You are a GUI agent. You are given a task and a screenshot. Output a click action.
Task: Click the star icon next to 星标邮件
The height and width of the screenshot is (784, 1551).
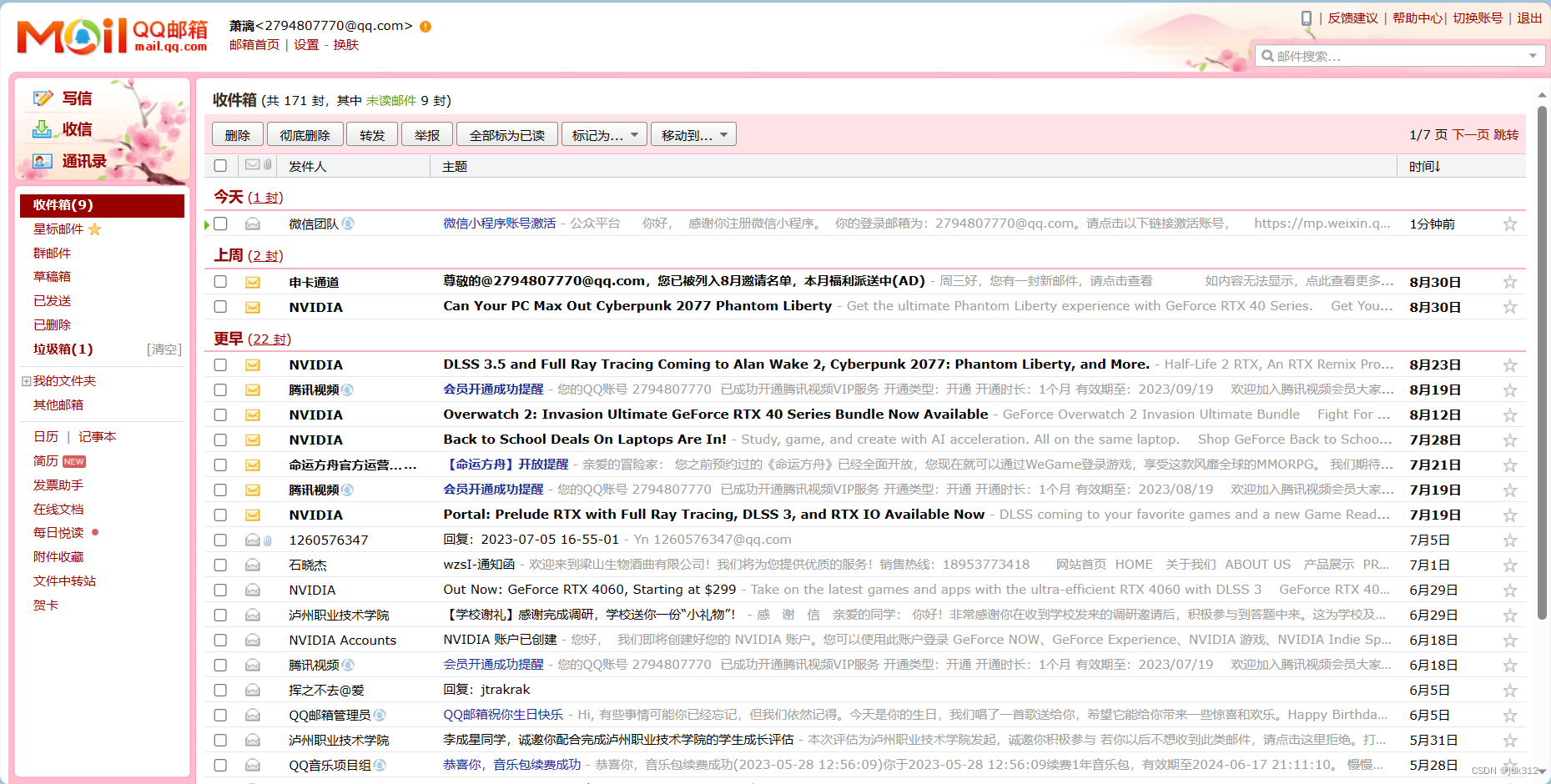pos(94,229)
